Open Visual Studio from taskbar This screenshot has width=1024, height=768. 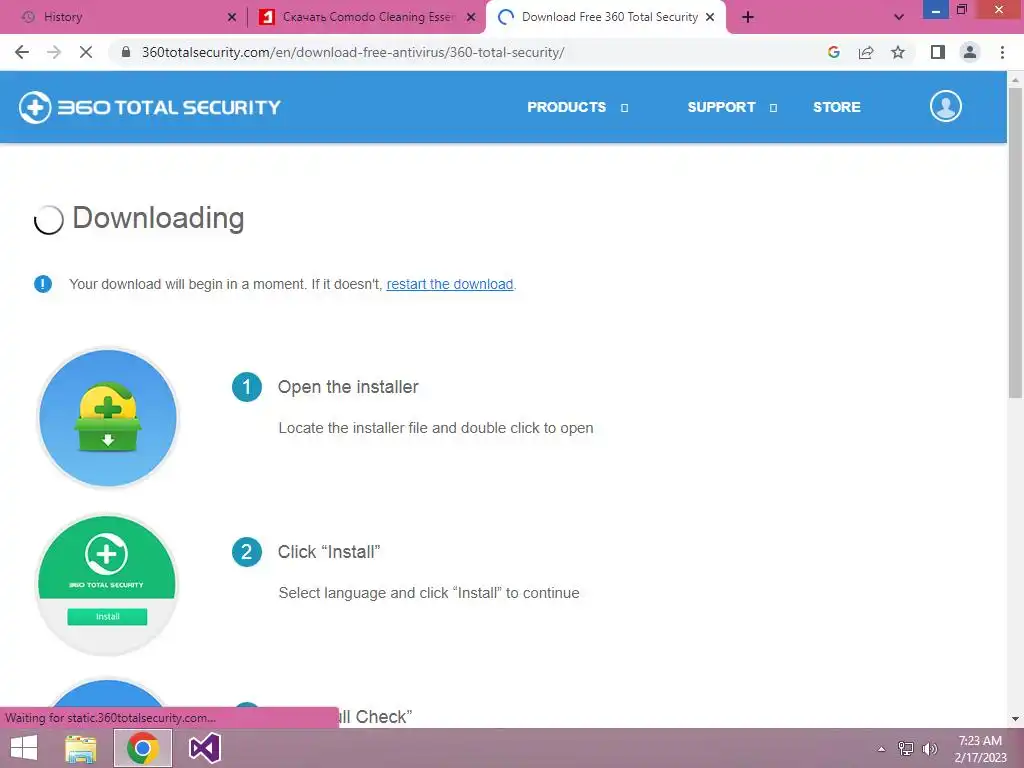(204, 748)
